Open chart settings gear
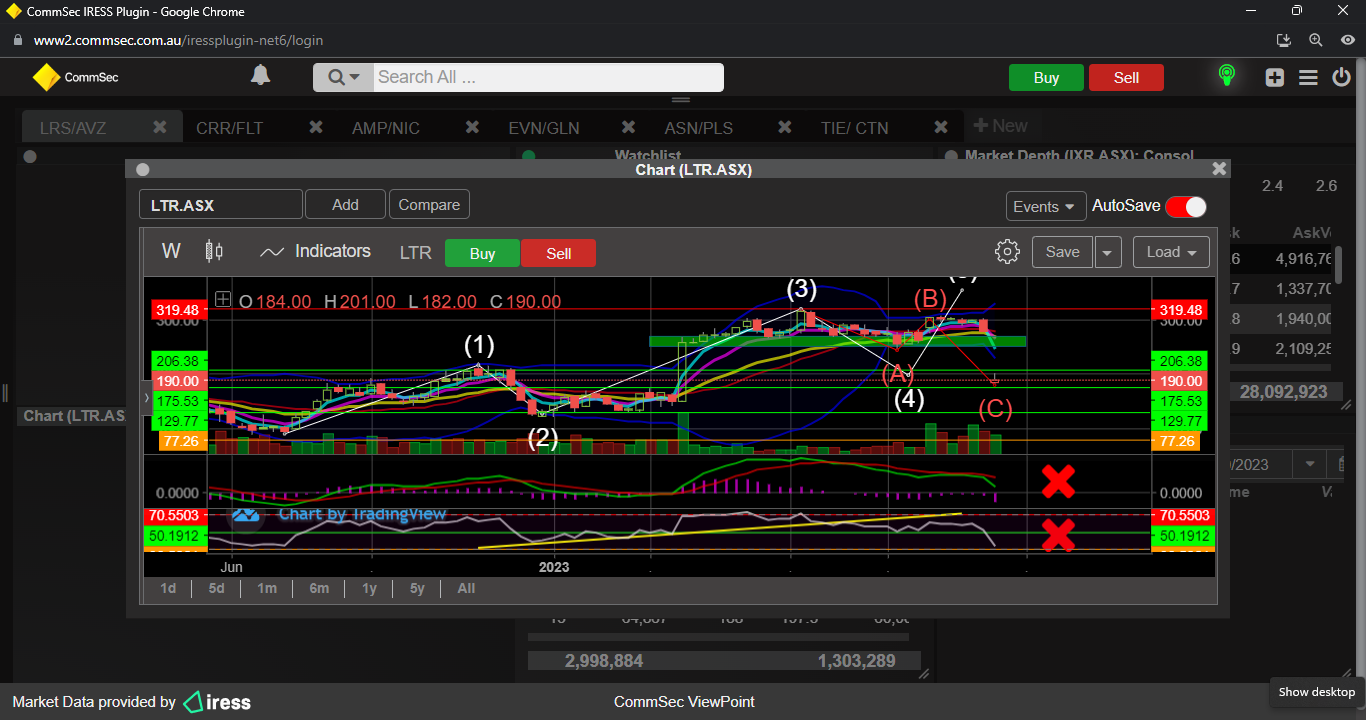 pos(1007,252)
